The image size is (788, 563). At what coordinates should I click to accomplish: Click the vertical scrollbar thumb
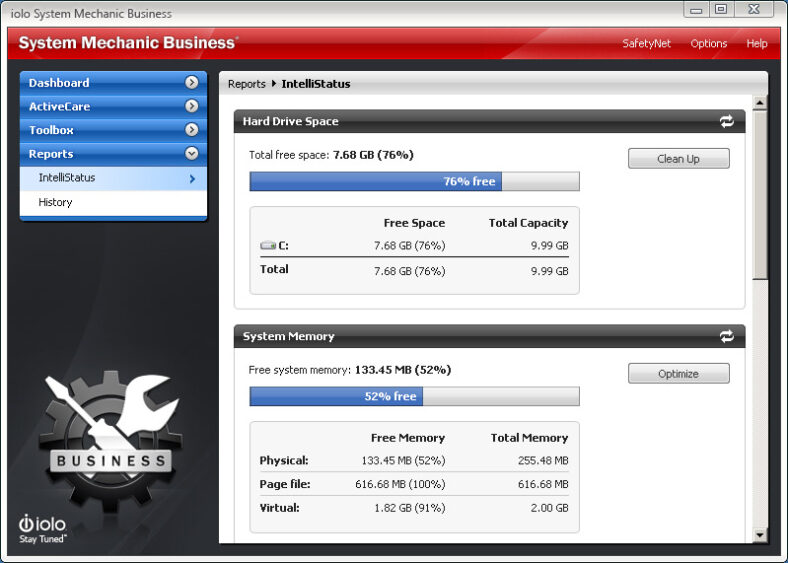click(x=760, y=195)
